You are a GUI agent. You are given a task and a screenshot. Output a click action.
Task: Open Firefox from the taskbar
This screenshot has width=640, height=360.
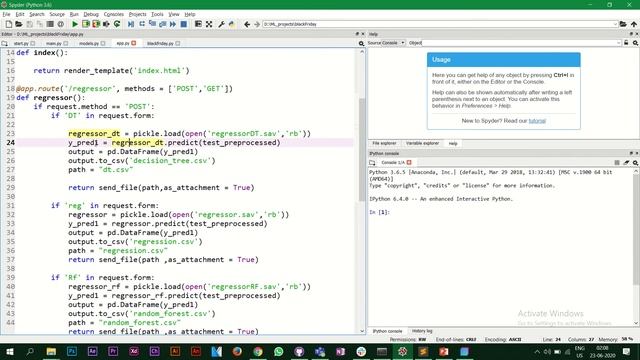tap(237, 351)
